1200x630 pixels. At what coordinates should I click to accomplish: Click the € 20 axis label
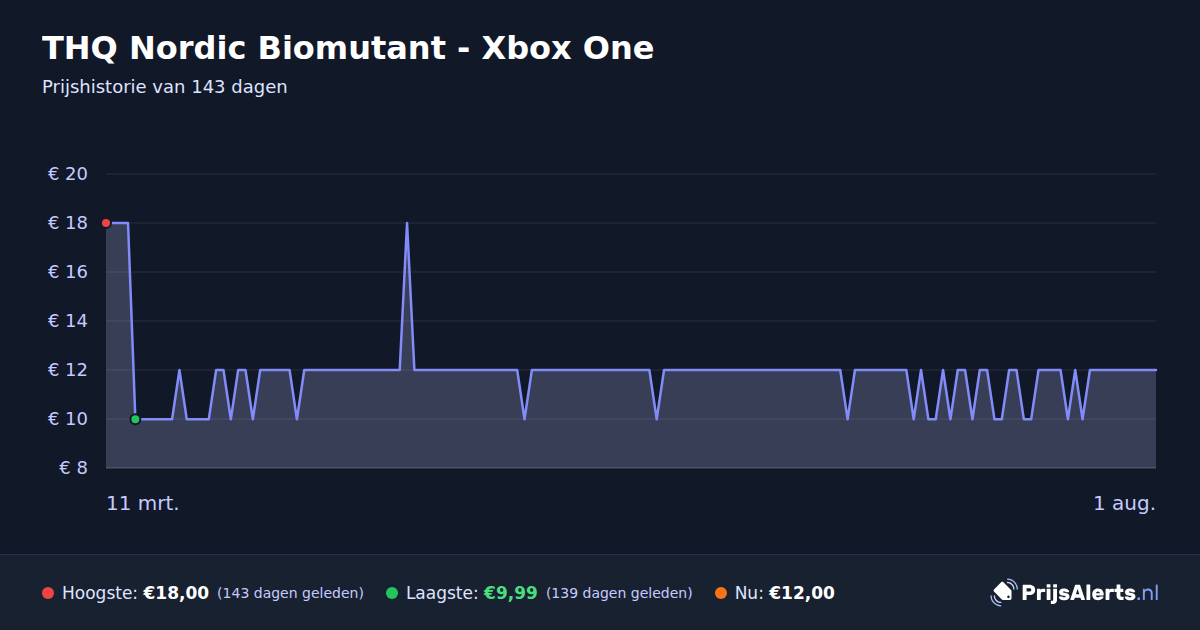(68, 174)
